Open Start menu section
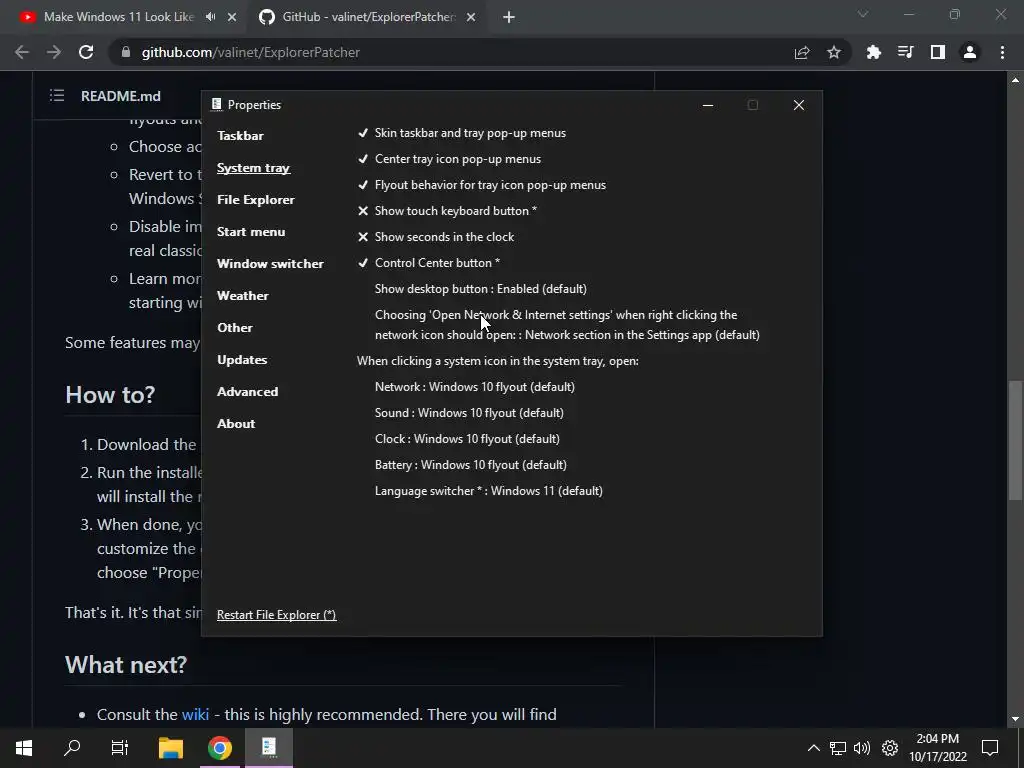Viewport: 1024px width, 768px height. point(251,232)
